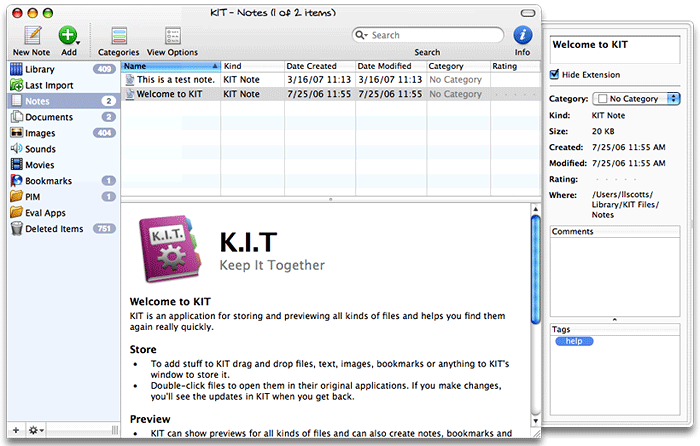Open the gear action menu
This screenshot has width=700, height=446.
(x=36, y=430)
